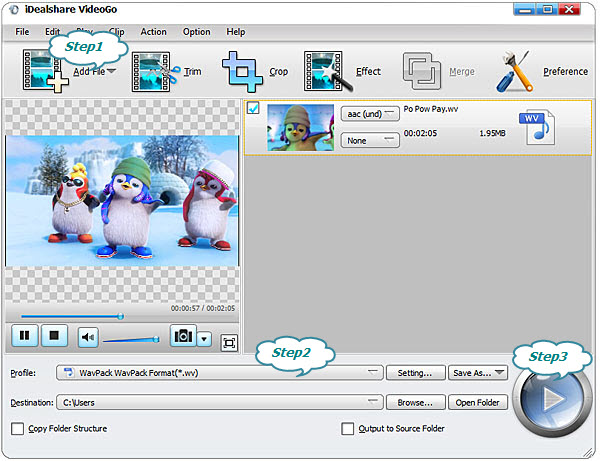Open the Profile WavPack format dropdown
Image resolution: width=600 pixels, height=461 pixels.
220,373
